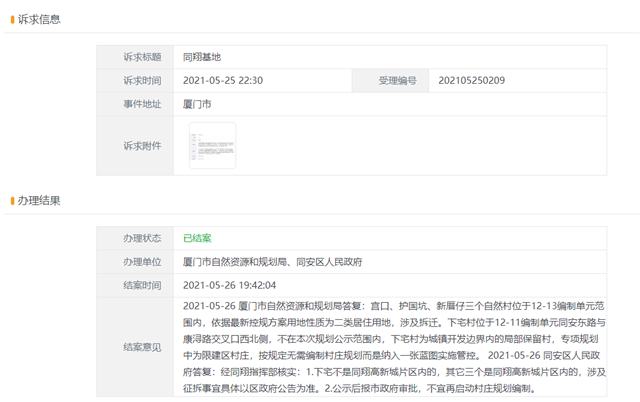Select the 同翔基地 title value

click(202, 57)
